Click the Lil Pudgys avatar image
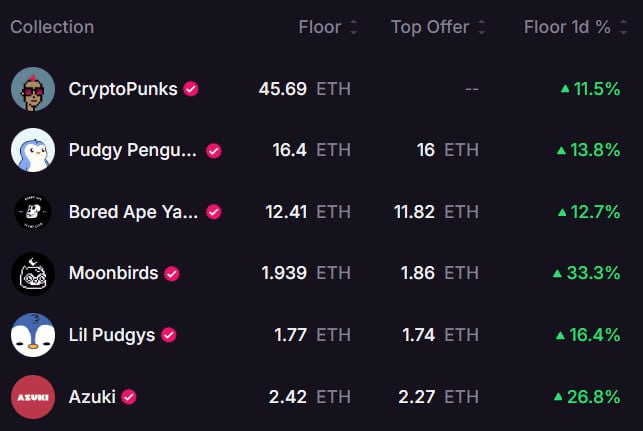The image size is (643, 431). pos(33,335)
